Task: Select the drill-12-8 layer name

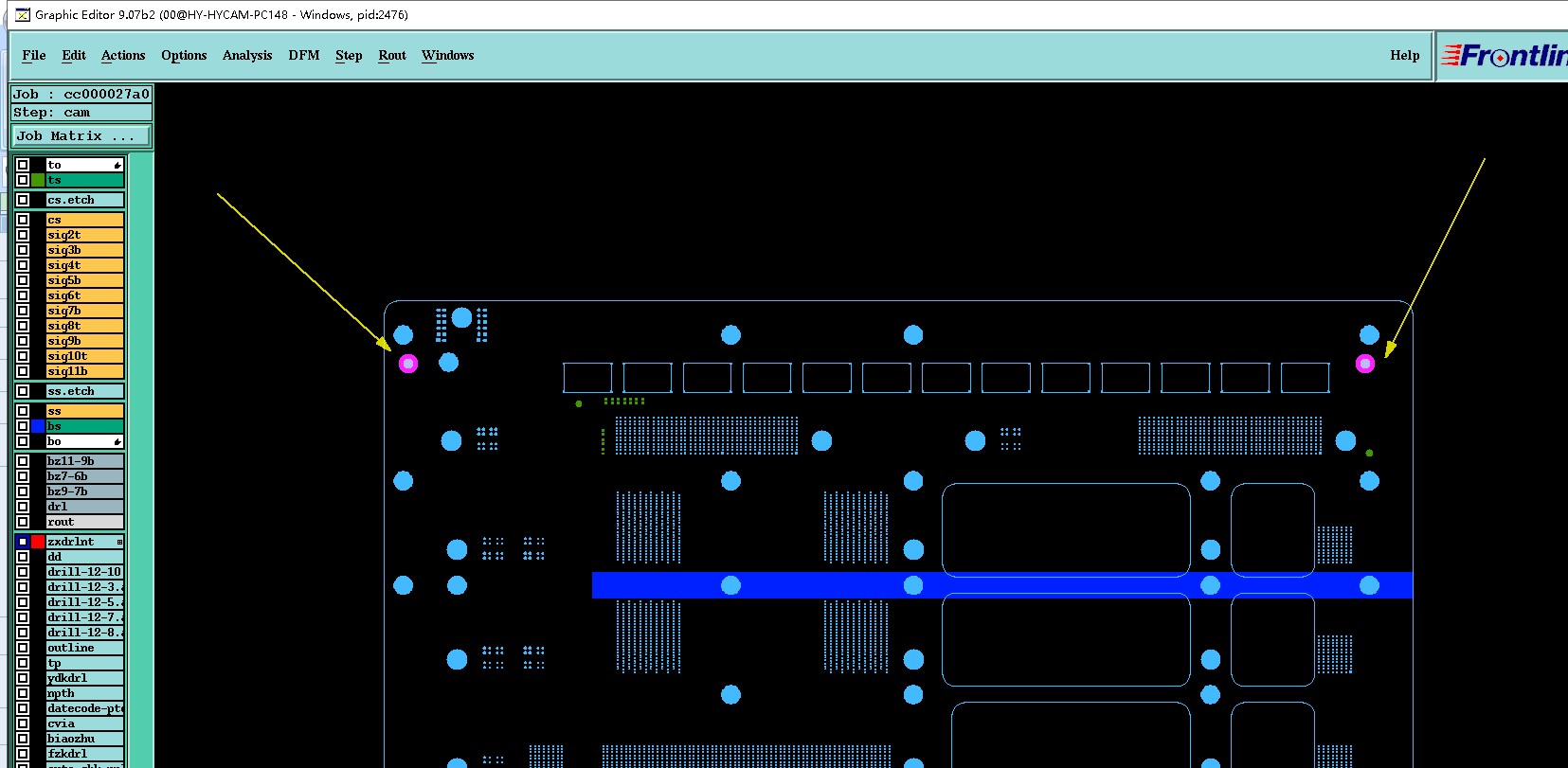Action: 85,633
